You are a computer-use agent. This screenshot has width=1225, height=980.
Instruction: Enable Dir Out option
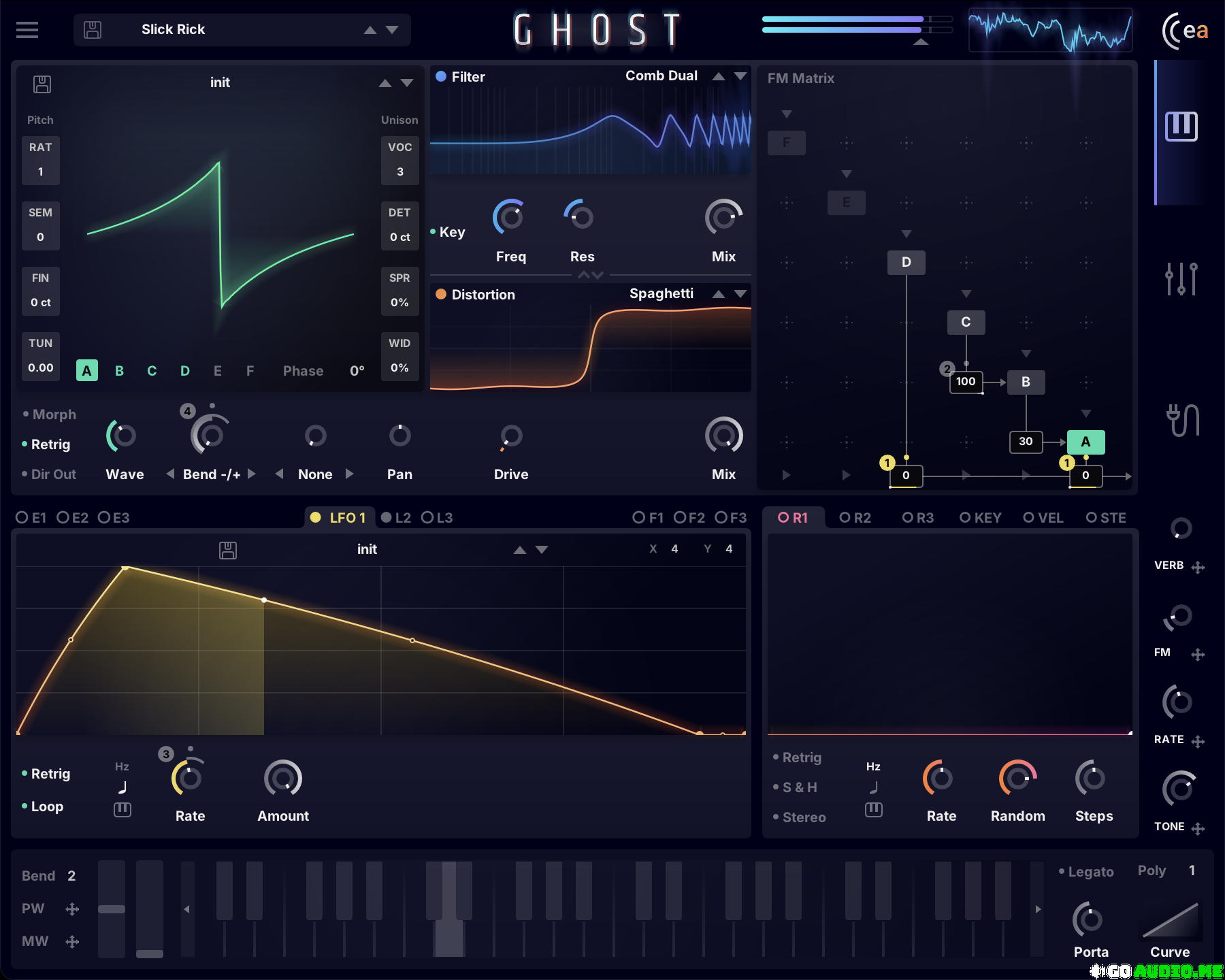pos(49,474)
